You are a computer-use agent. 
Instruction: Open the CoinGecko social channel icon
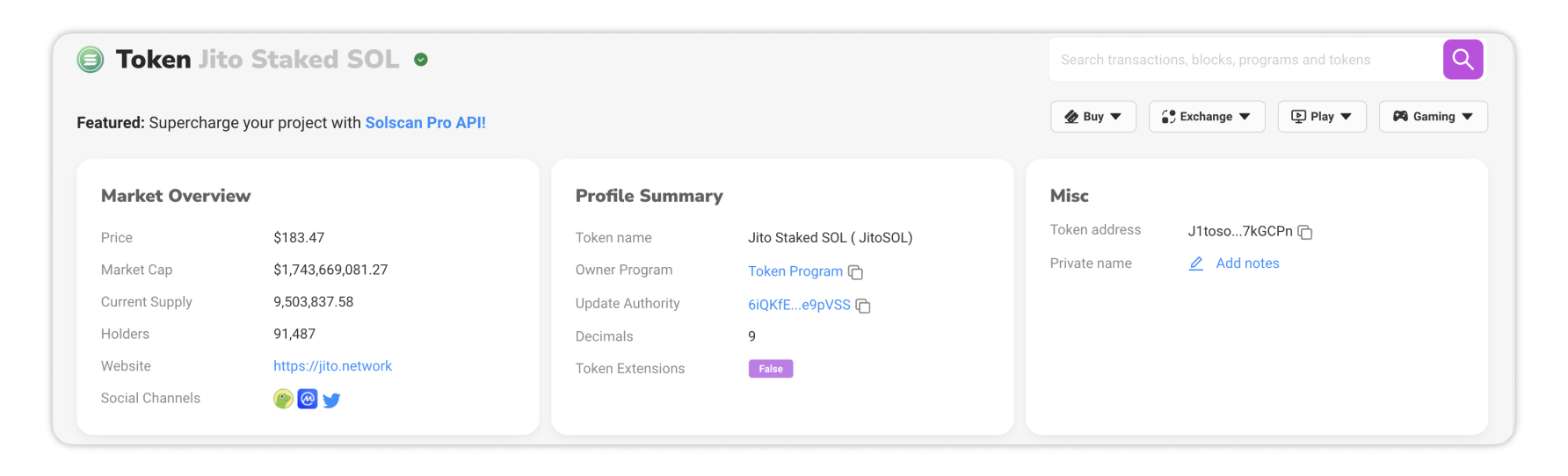pos(283,400)
